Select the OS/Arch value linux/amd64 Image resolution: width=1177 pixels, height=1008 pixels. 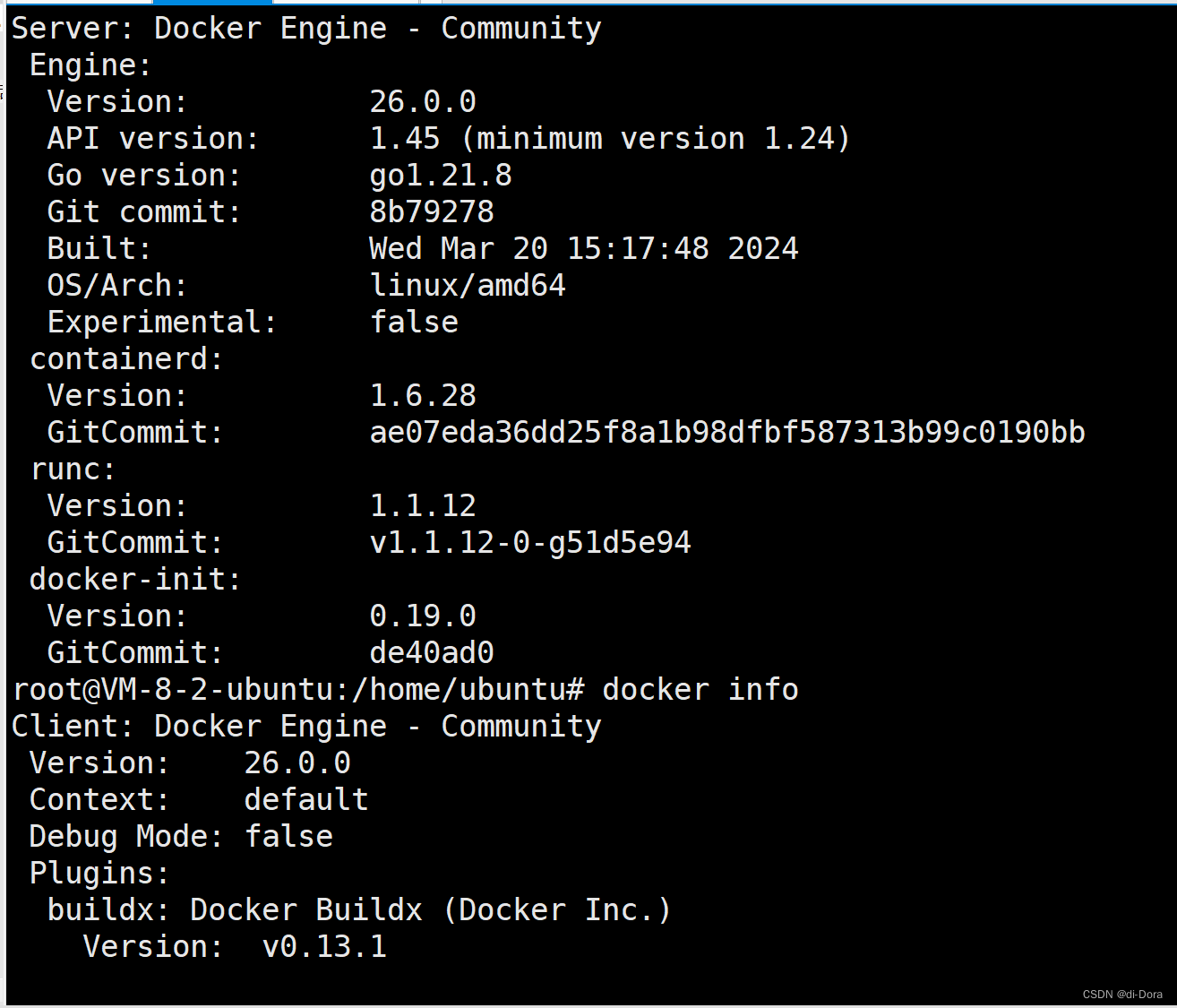[x=468, y=286]
